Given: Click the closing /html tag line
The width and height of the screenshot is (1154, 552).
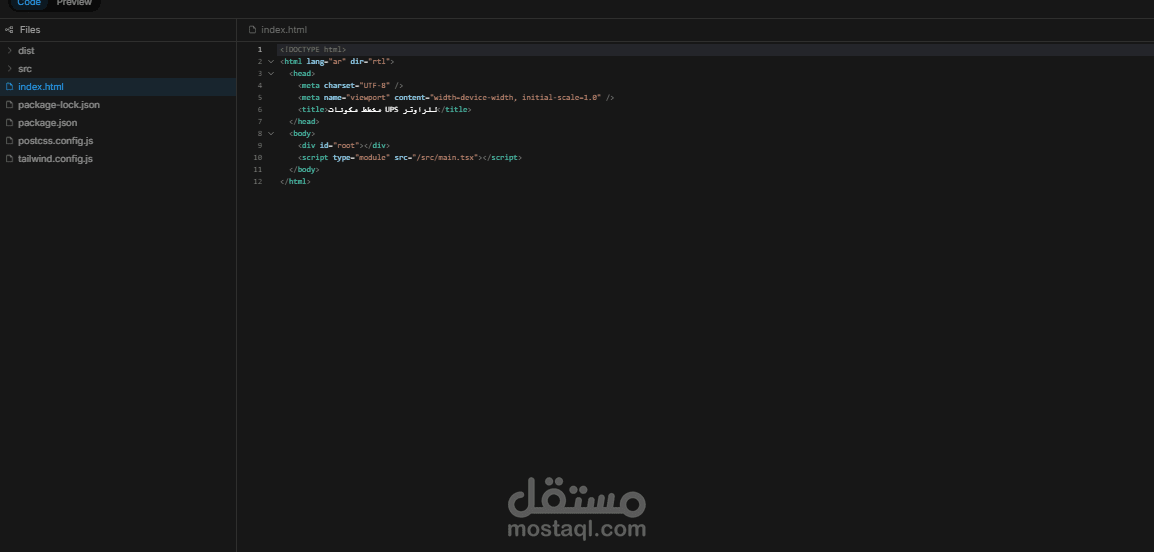Looking at the screenshot, I should (x=295, y=182).
